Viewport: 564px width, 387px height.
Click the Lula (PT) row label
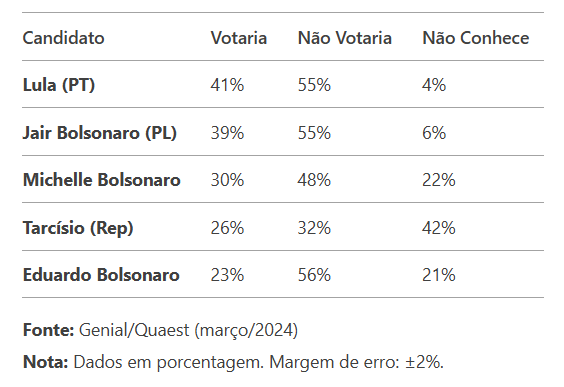59,85
